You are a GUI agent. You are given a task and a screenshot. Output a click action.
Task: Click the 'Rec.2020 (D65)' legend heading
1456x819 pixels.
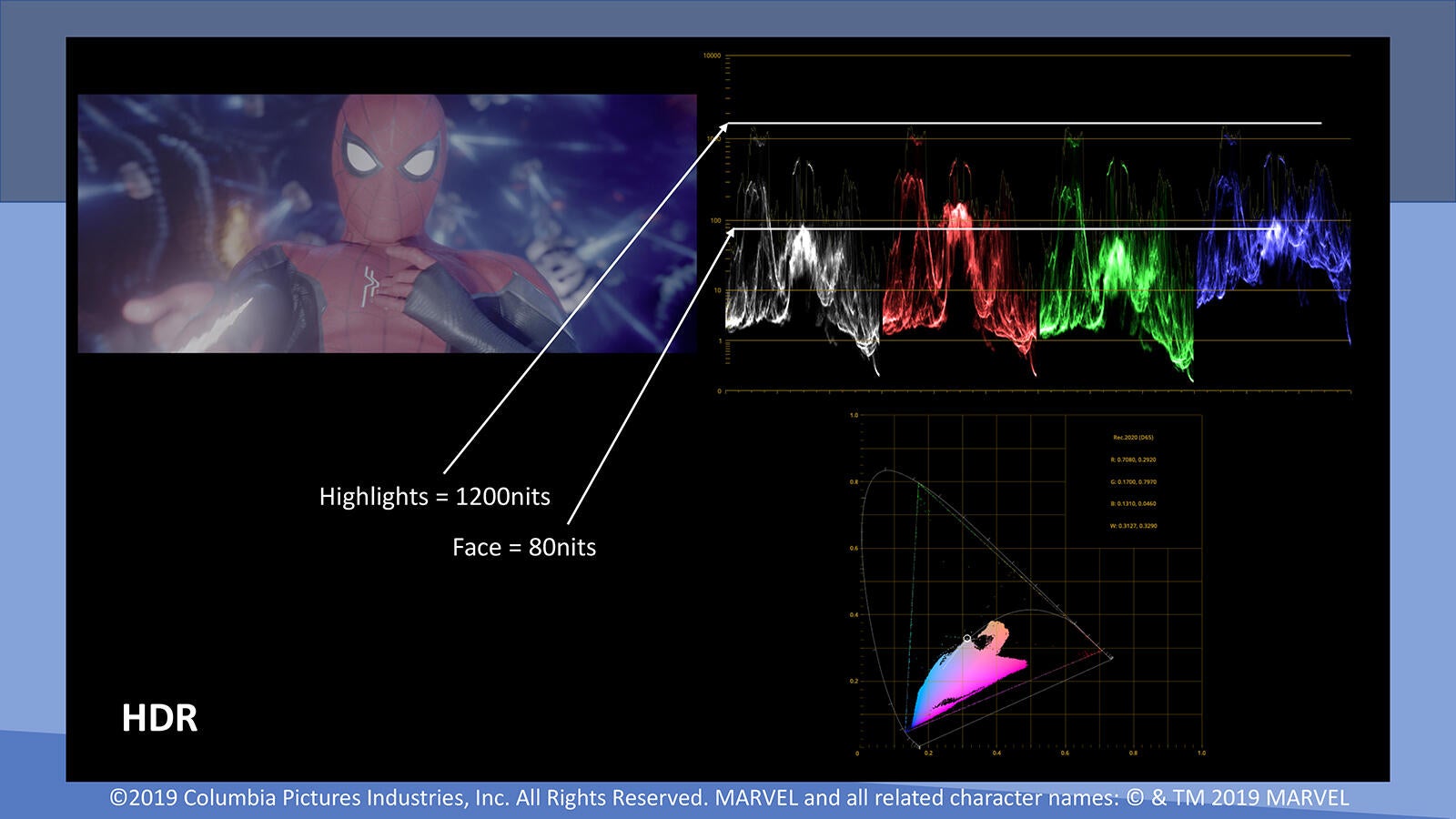pyautogui.click(x=1133, y=438)
